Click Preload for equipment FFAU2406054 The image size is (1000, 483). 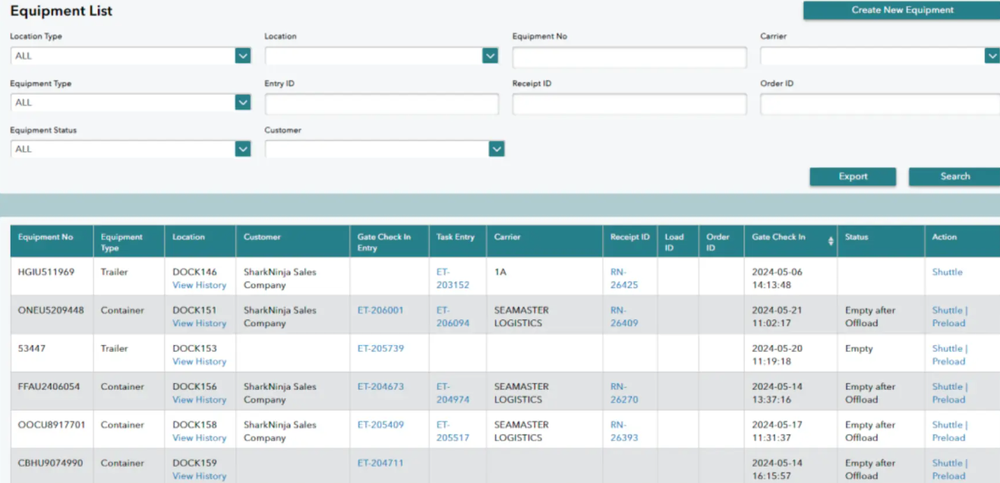pos(948,400)
